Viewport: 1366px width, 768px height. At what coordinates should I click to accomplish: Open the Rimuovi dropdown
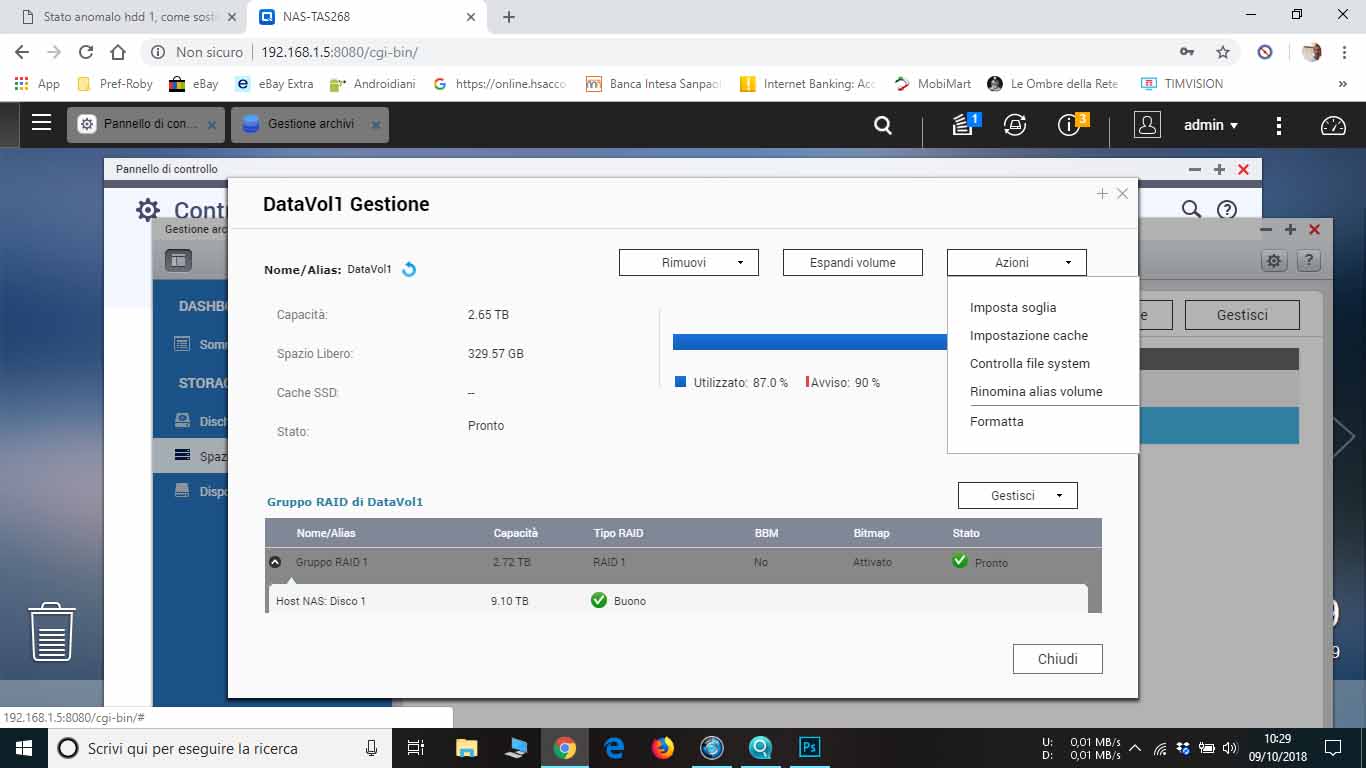click(689, 262)
